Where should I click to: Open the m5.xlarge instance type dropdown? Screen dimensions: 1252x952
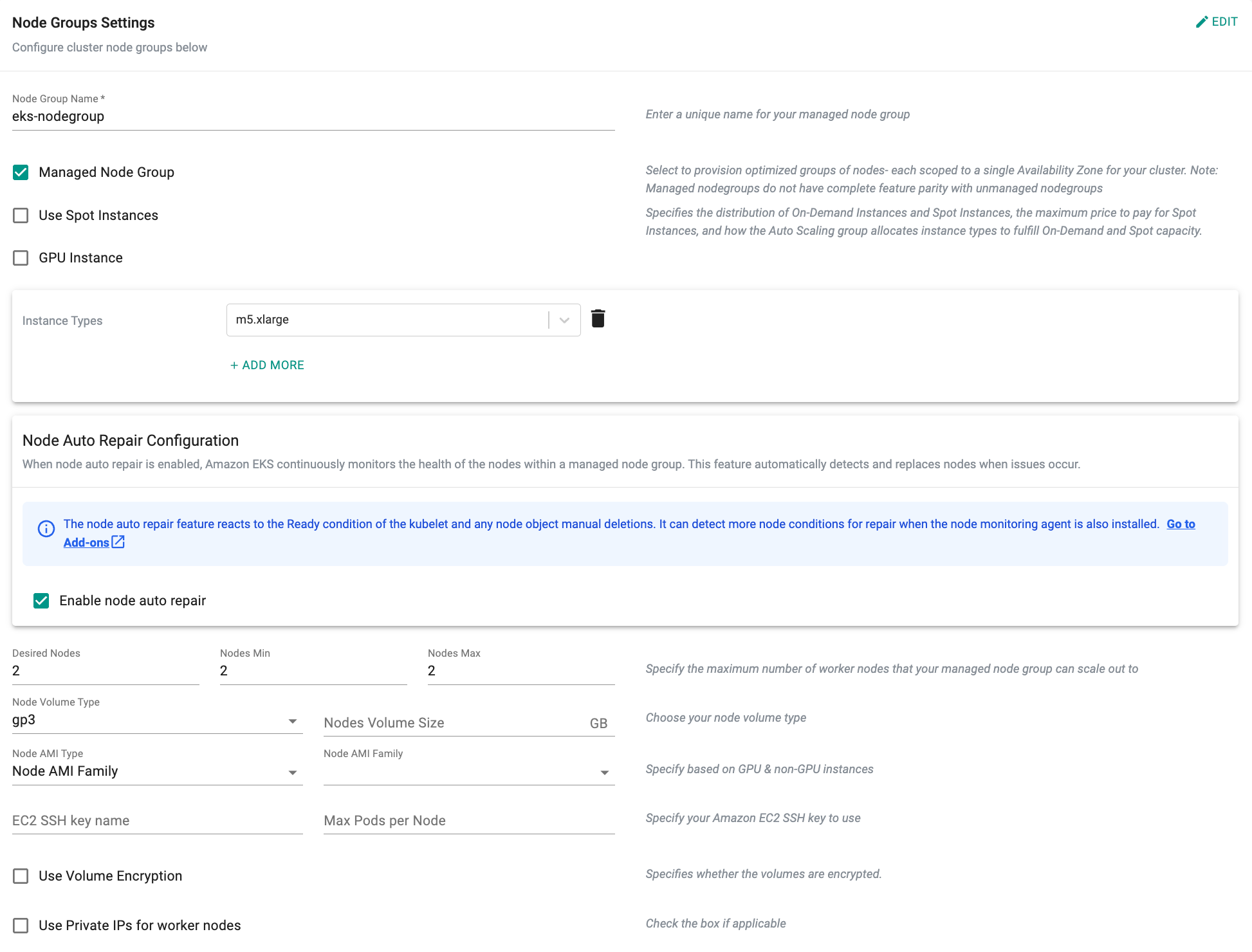564,320
